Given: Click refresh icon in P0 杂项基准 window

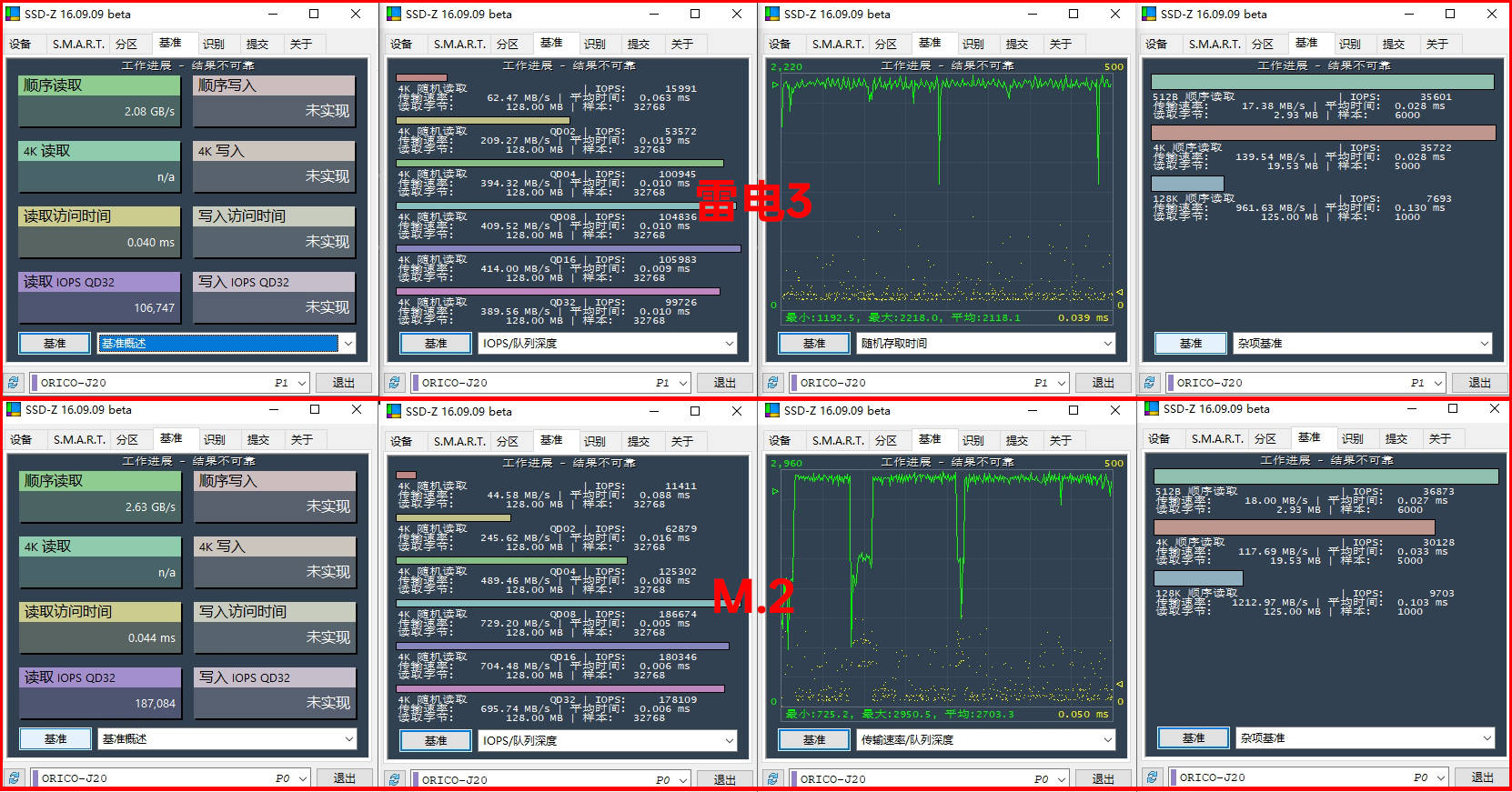Looking at the screenshot, I should click(x=1152, y=777).
